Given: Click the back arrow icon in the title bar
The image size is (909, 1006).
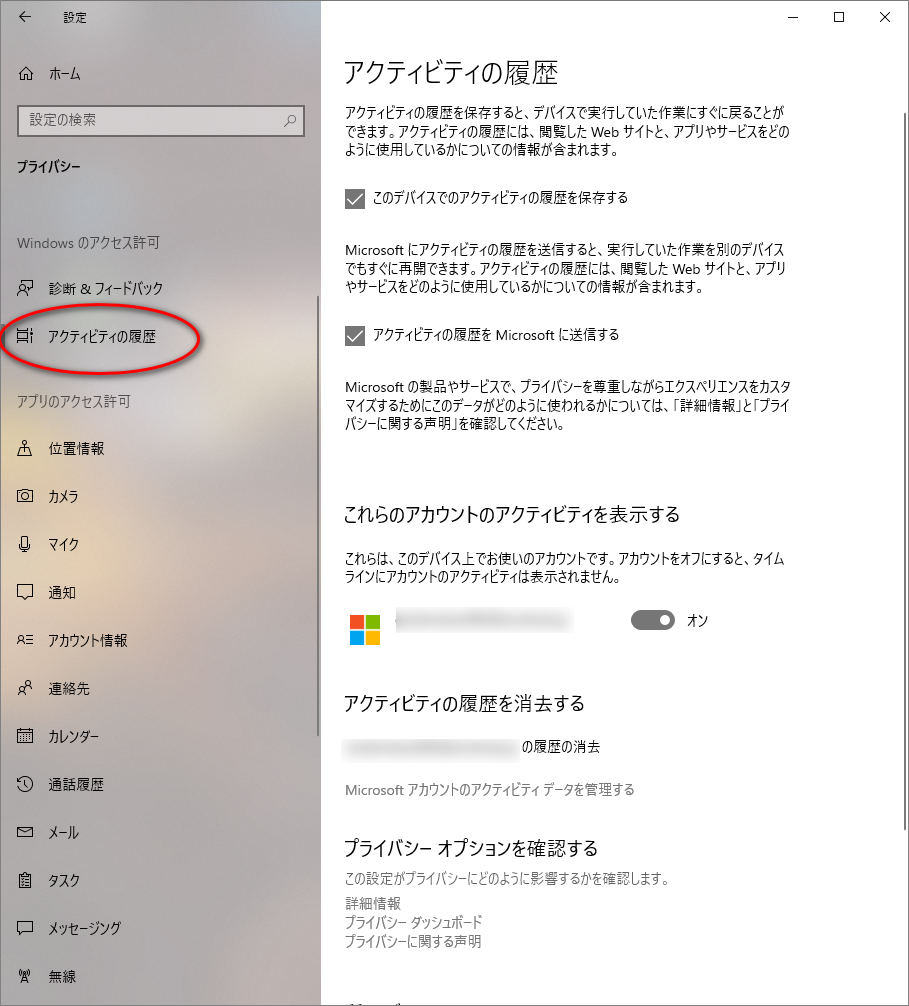Looking at the screenshot, I should (25, 17).
